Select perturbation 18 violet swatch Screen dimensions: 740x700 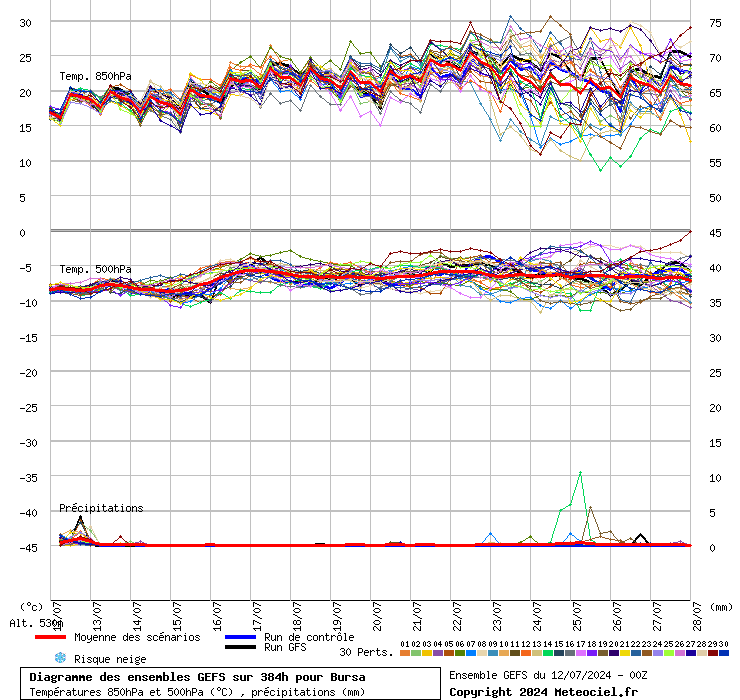coord(592,653)
